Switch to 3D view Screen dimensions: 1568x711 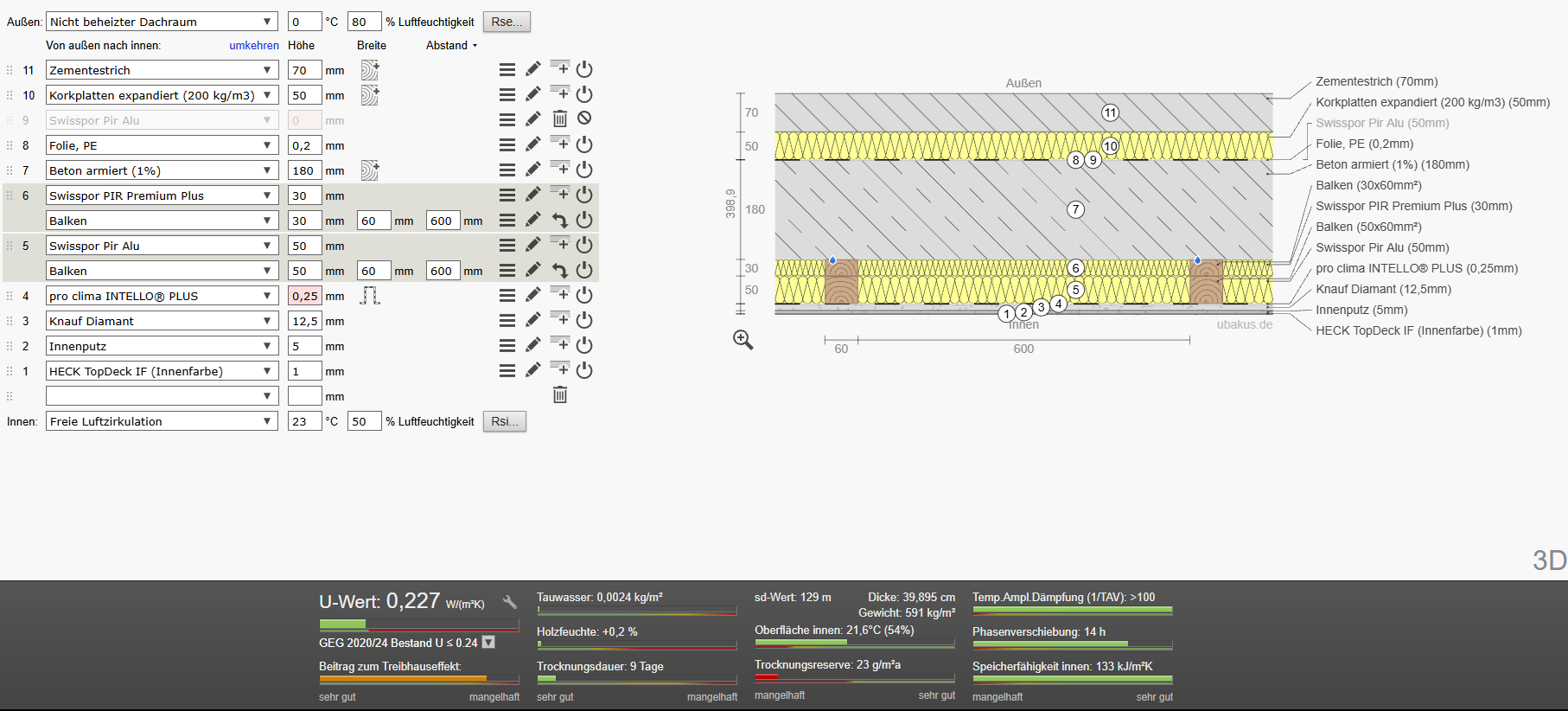tap(1549, 560)
